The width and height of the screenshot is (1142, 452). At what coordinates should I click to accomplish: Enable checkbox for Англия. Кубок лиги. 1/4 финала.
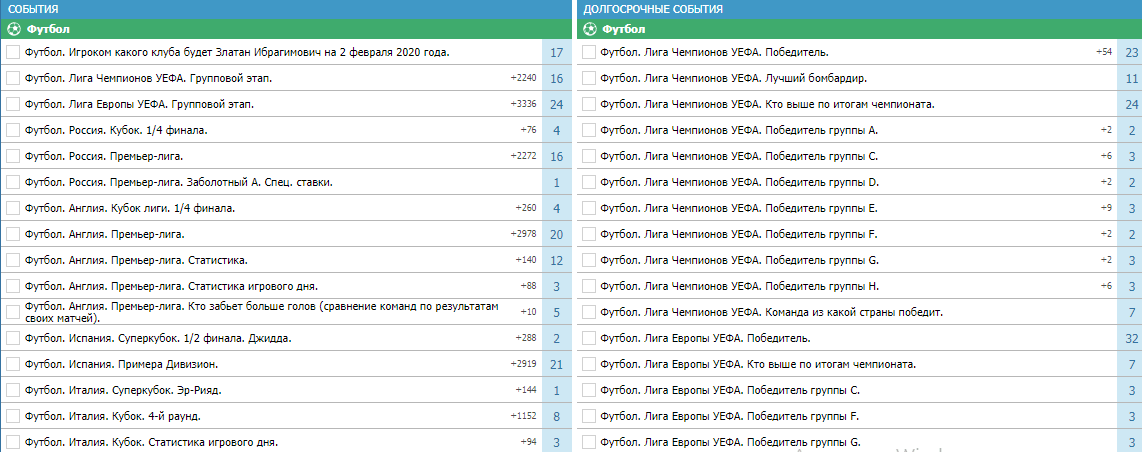pyautogui.click(x=12, y=208)
